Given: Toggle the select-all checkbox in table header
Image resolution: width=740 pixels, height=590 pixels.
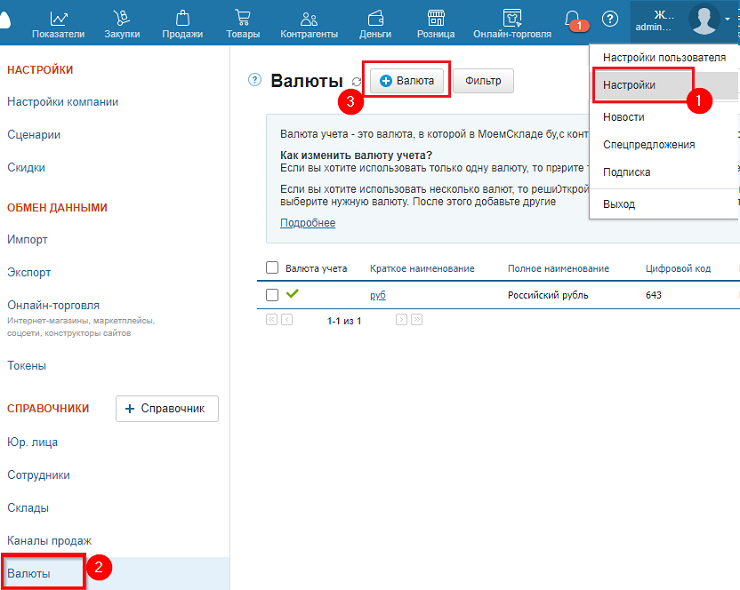Looking at the screenshot, I should 272,268.
